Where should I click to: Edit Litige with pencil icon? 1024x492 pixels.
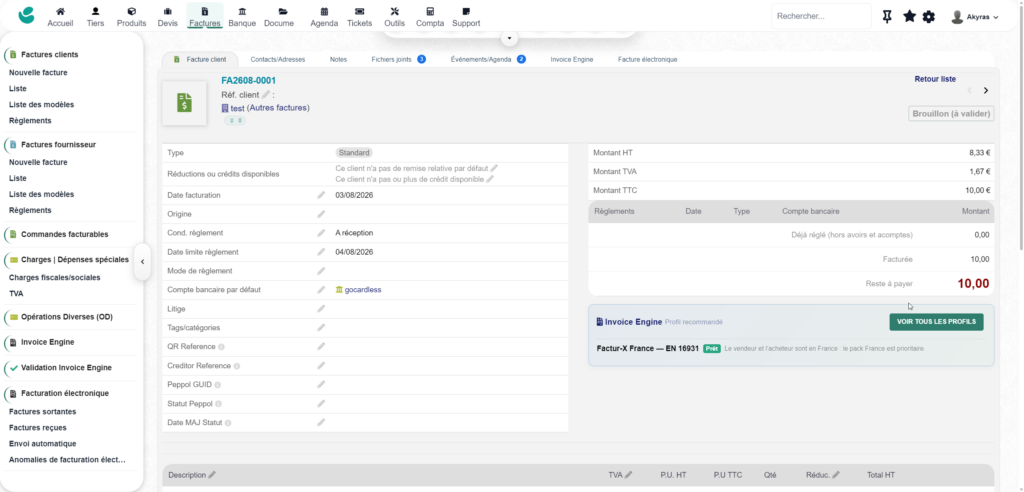coord(321,309)
